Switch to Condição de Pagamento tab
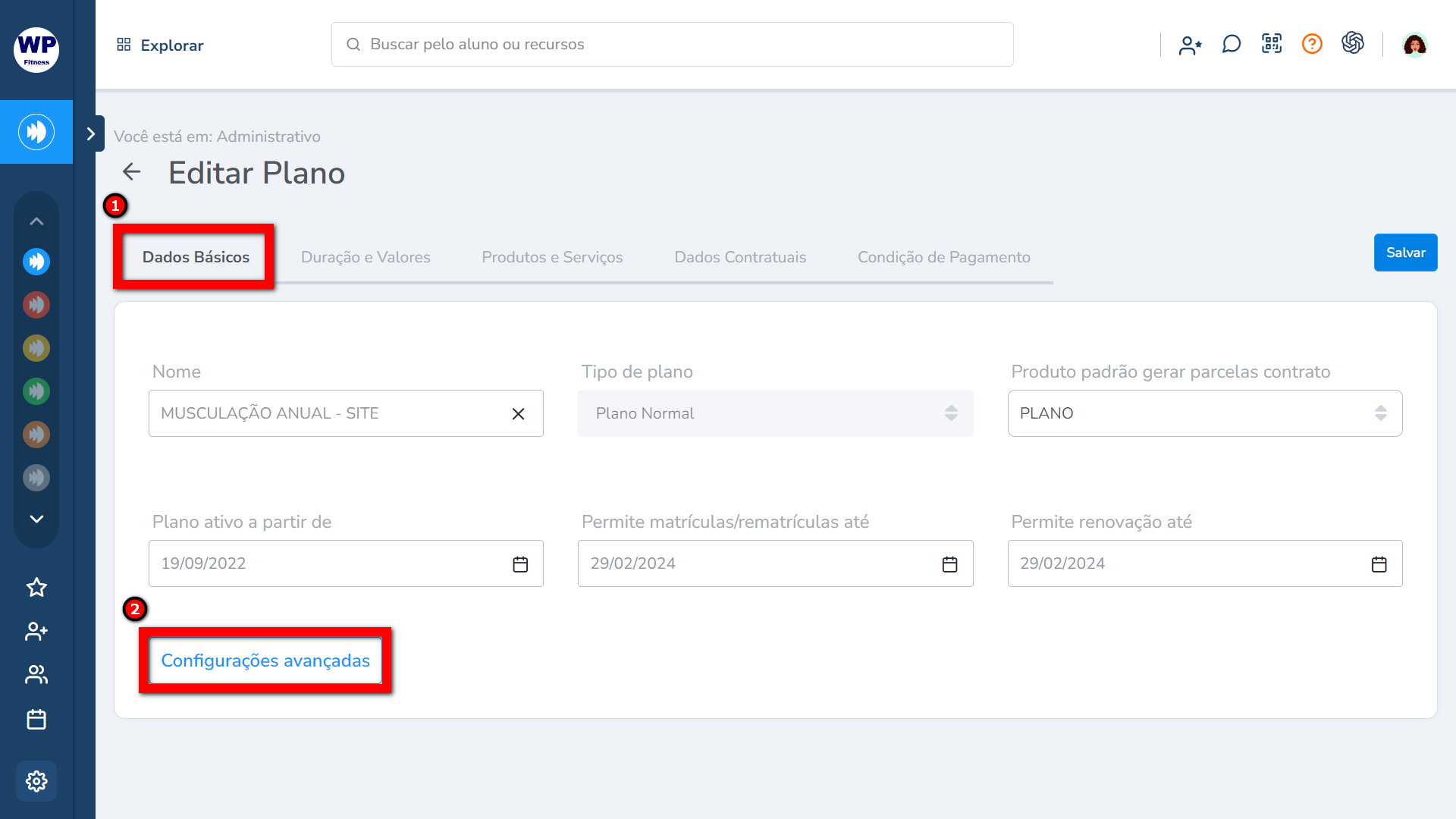1456x819 pixels. coord(943,257)
